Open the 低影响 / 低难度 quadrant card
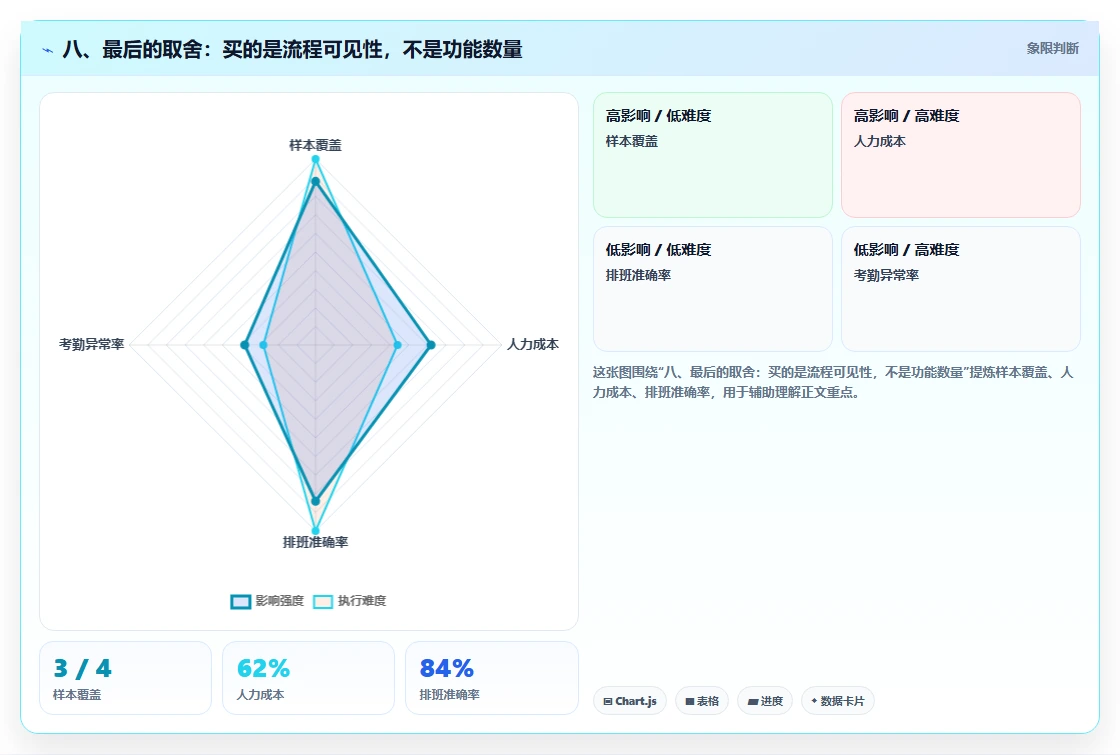Image resolution: width=1120 pixels, height=755 pixels. coord(713,289)
